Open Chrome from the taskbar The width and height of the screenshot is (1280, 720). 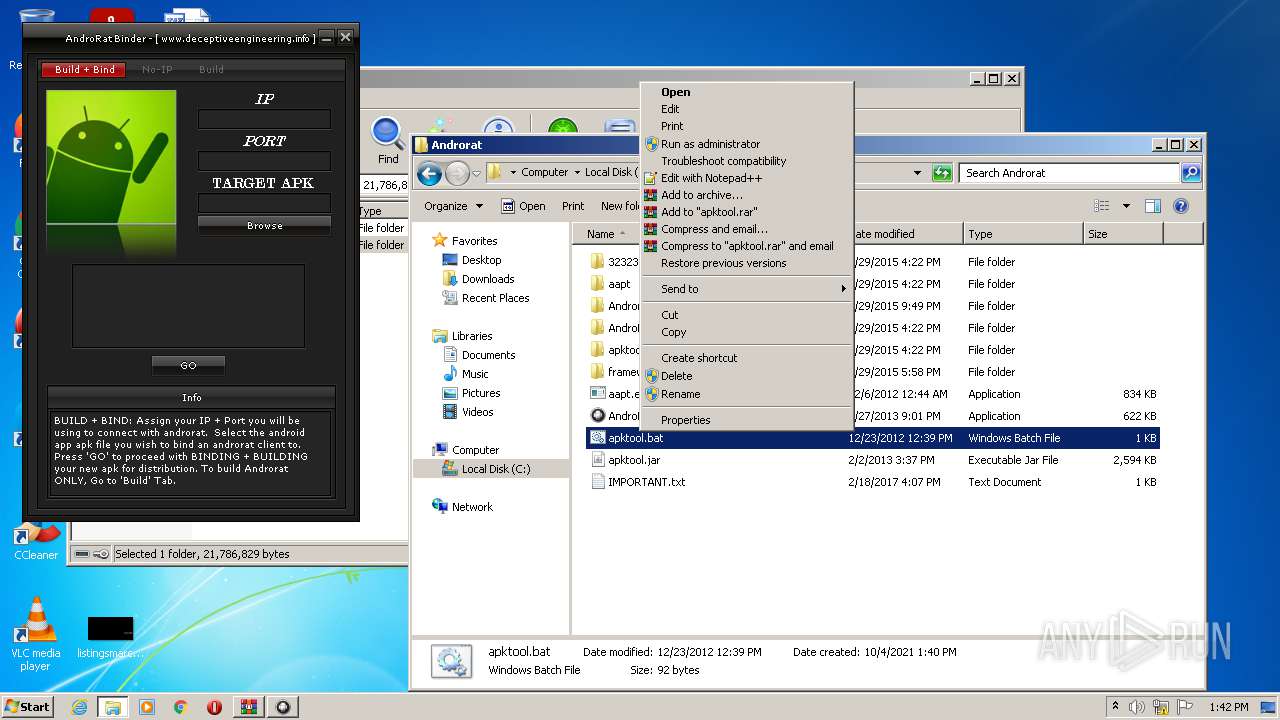[181, 707]
